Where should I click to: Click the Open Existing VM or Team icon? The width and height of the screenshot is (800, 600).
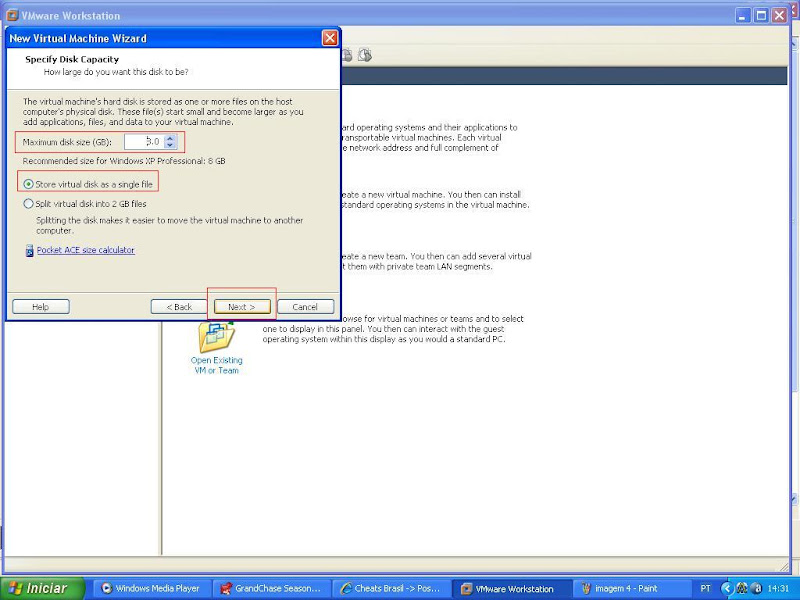coord(217,337)
